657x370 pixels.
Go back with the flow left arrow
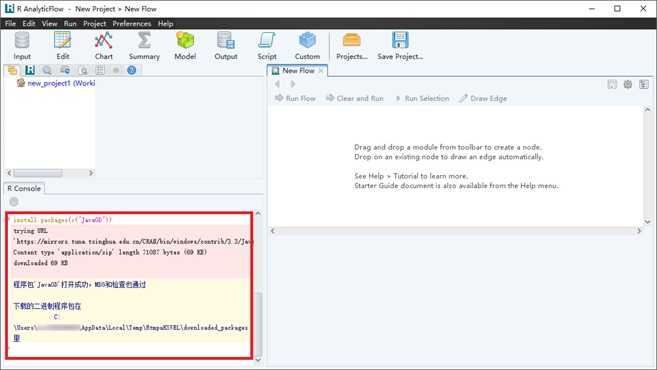(277, 84)
